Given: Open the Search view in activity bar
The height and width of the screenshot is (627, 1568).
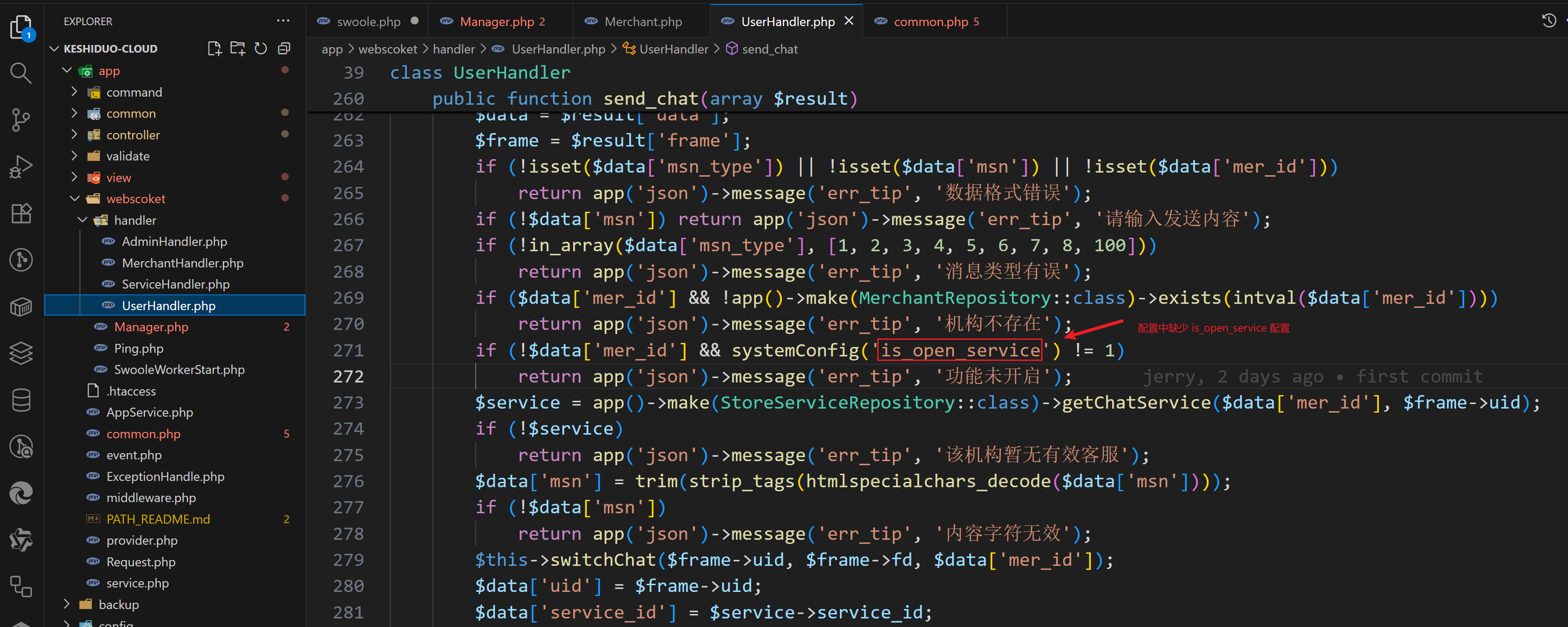Looking at the screenshot, I should (21, 73).
